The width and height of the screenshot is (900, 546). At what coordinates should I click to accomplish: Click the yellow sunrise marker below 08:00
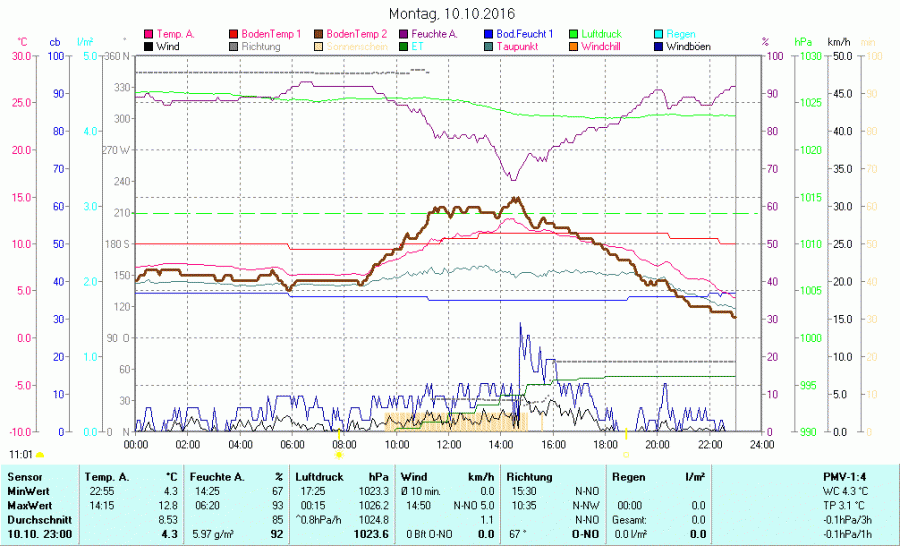click(x=338, y=454)
